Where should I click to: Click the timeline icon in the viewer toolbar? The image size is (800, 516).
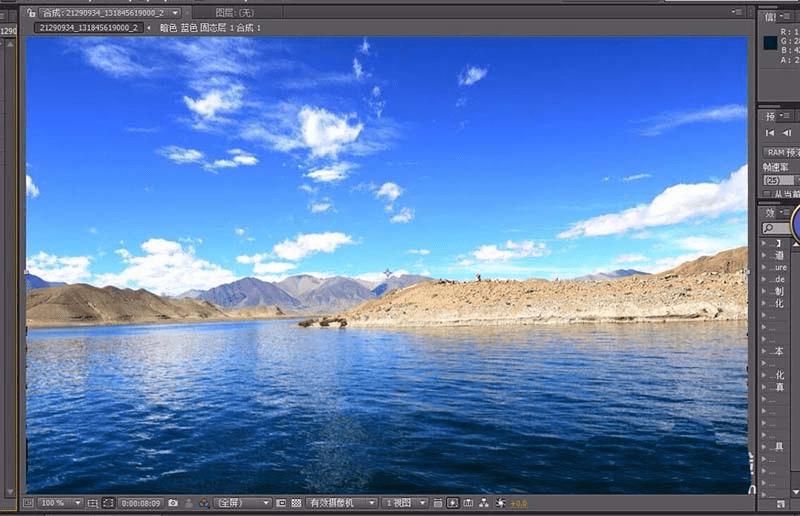click(468, 503)
